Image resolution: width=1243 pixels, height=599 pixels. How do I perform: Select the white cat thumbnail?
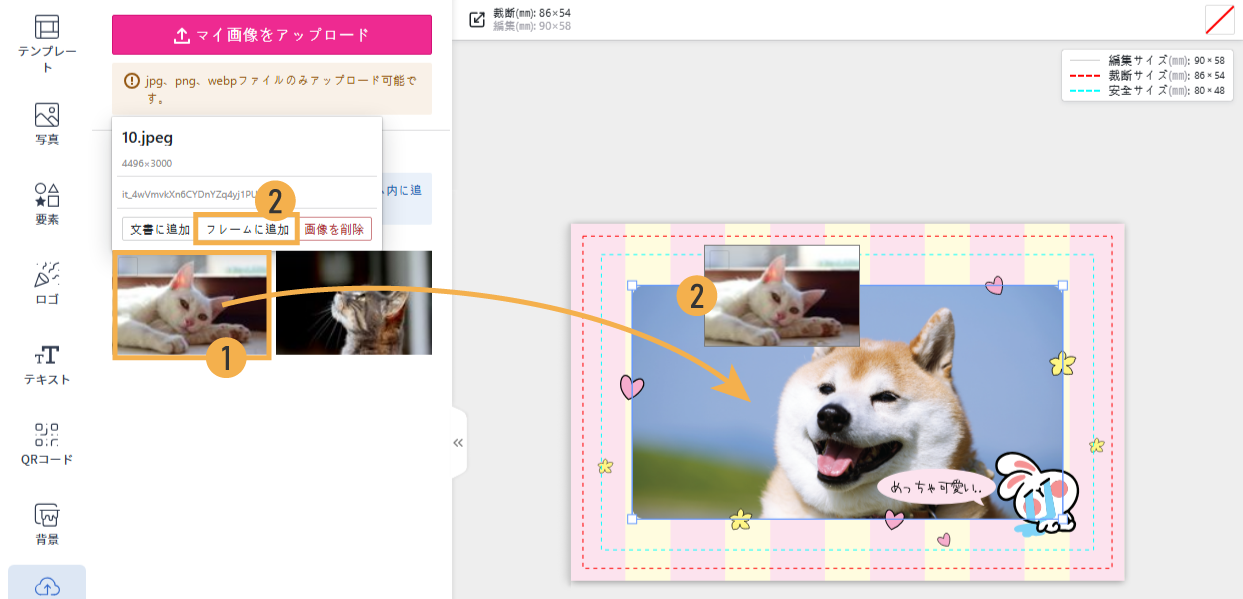[192, 304]
